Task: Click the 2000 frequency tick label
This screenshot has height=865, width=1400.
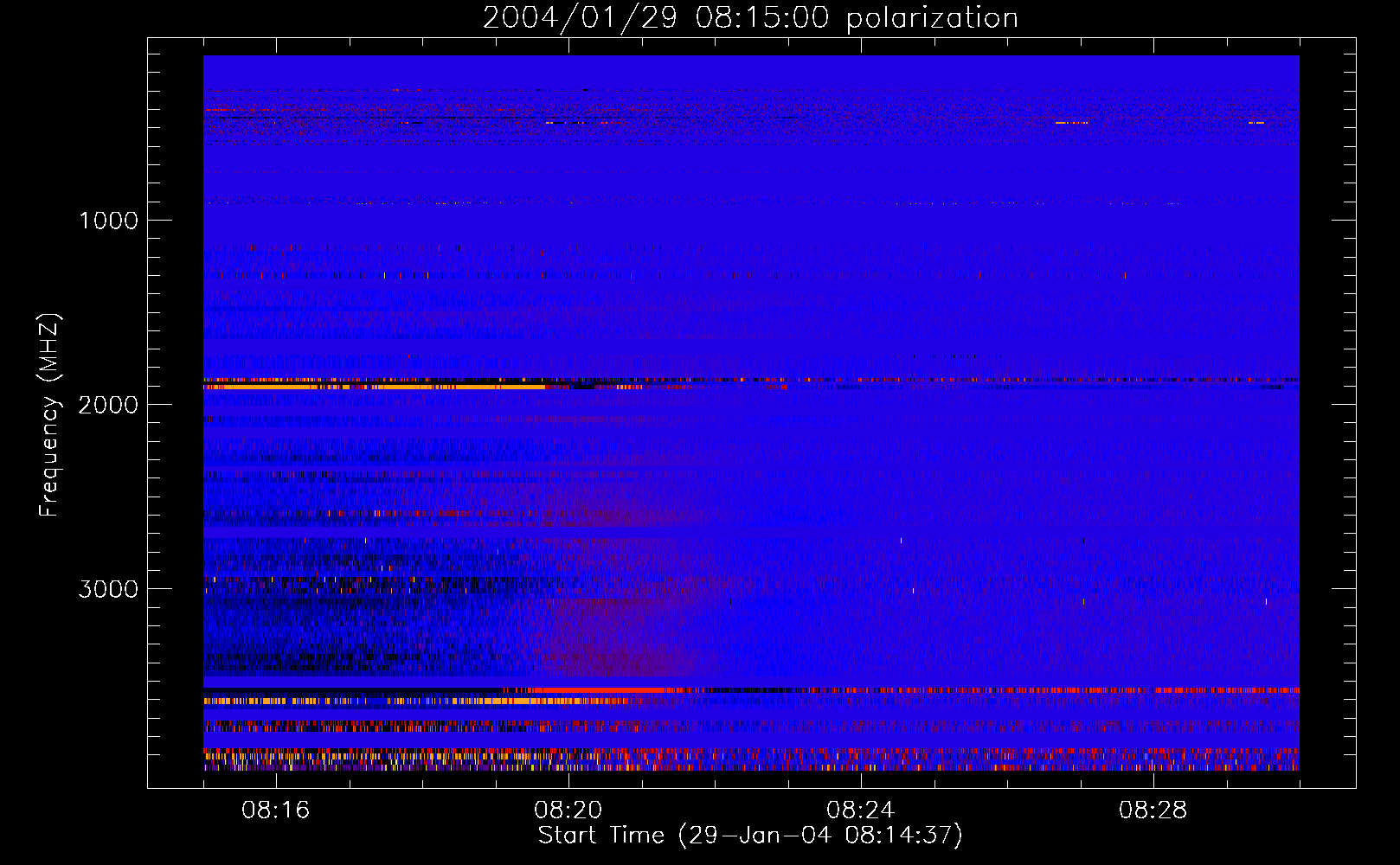Action: click(x=108, y=405)
